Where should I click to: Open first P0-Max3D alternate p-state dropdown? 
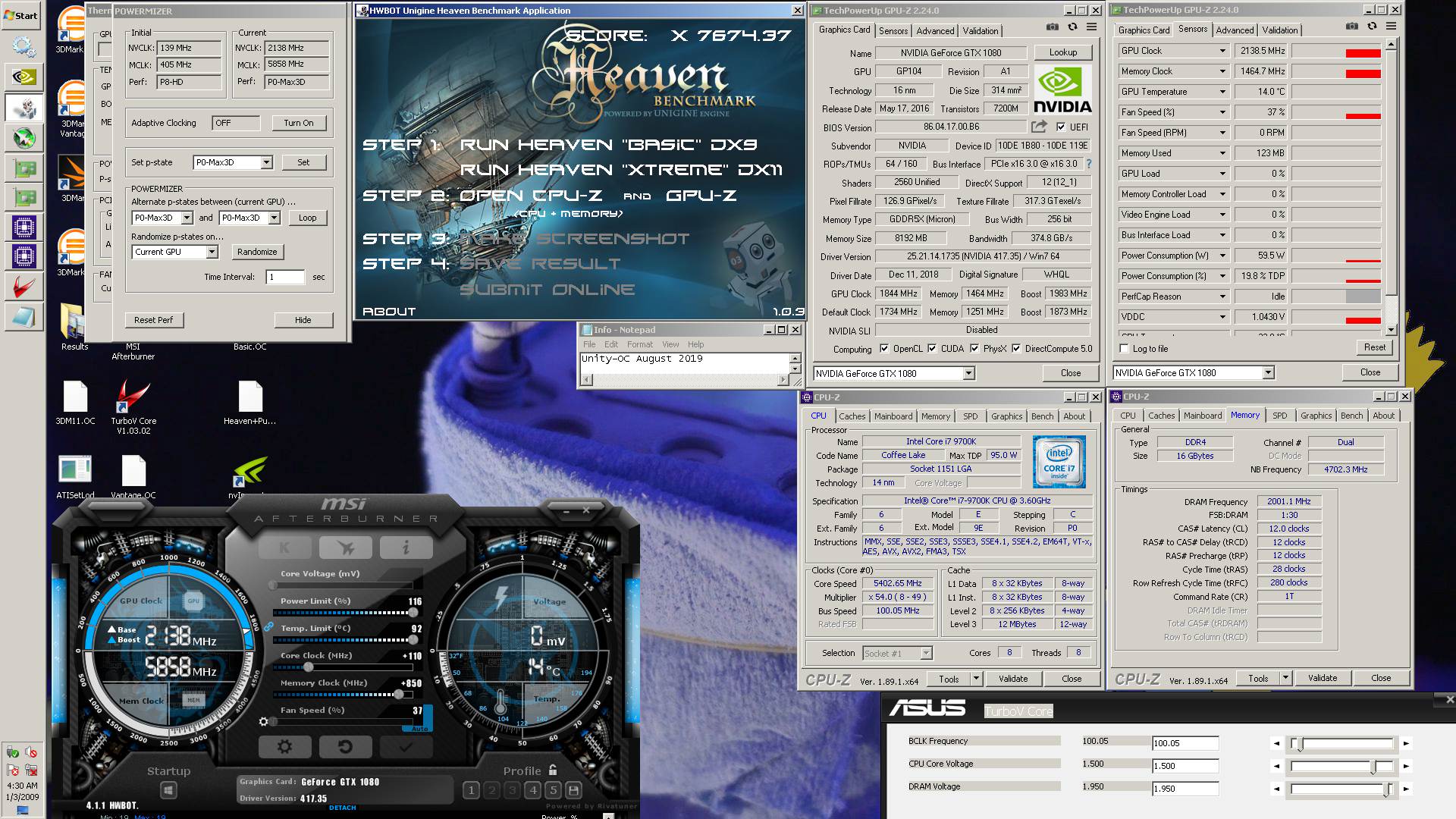[187, 218]
